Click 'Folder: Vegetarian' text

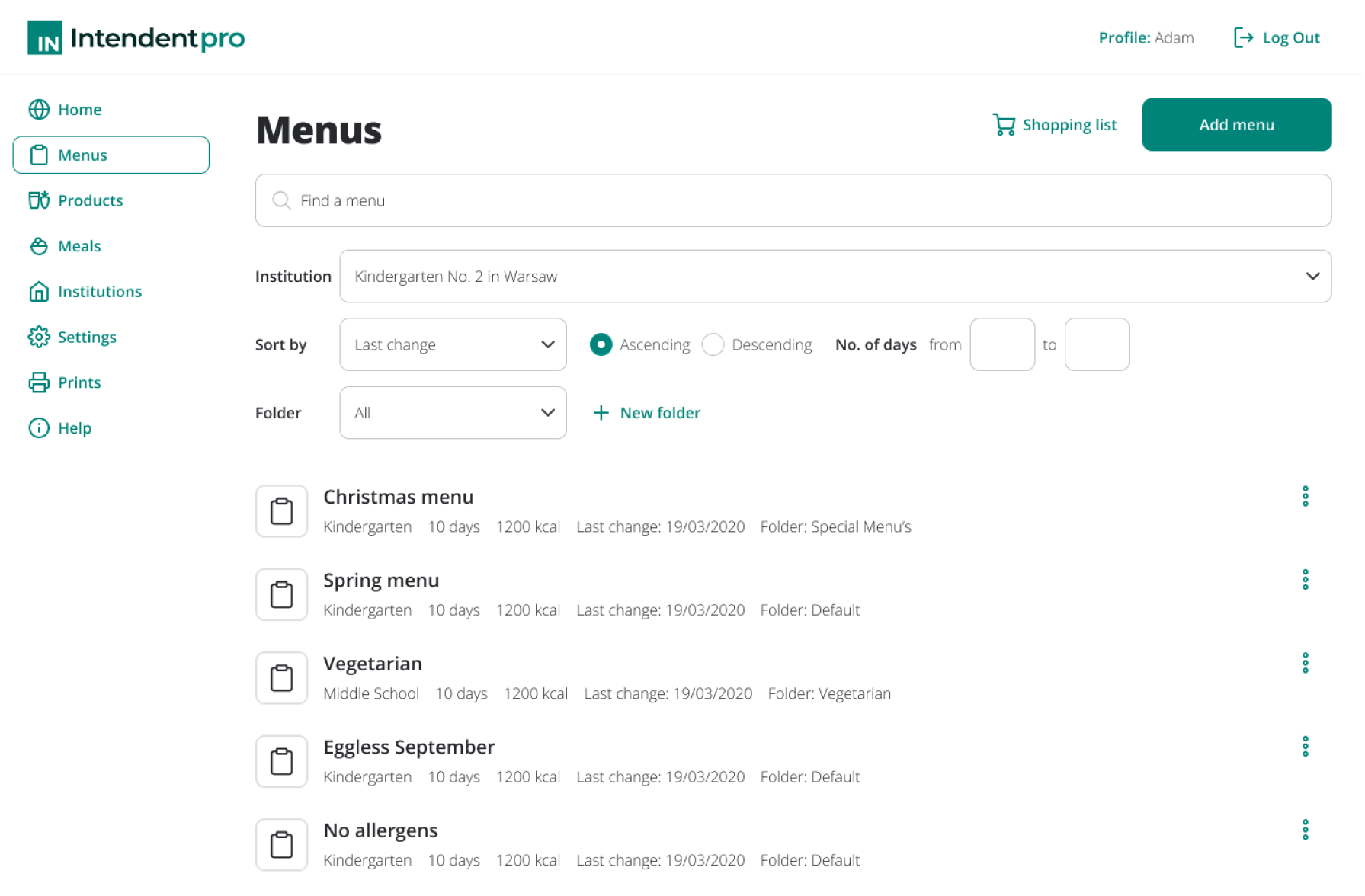pos(829,694)
